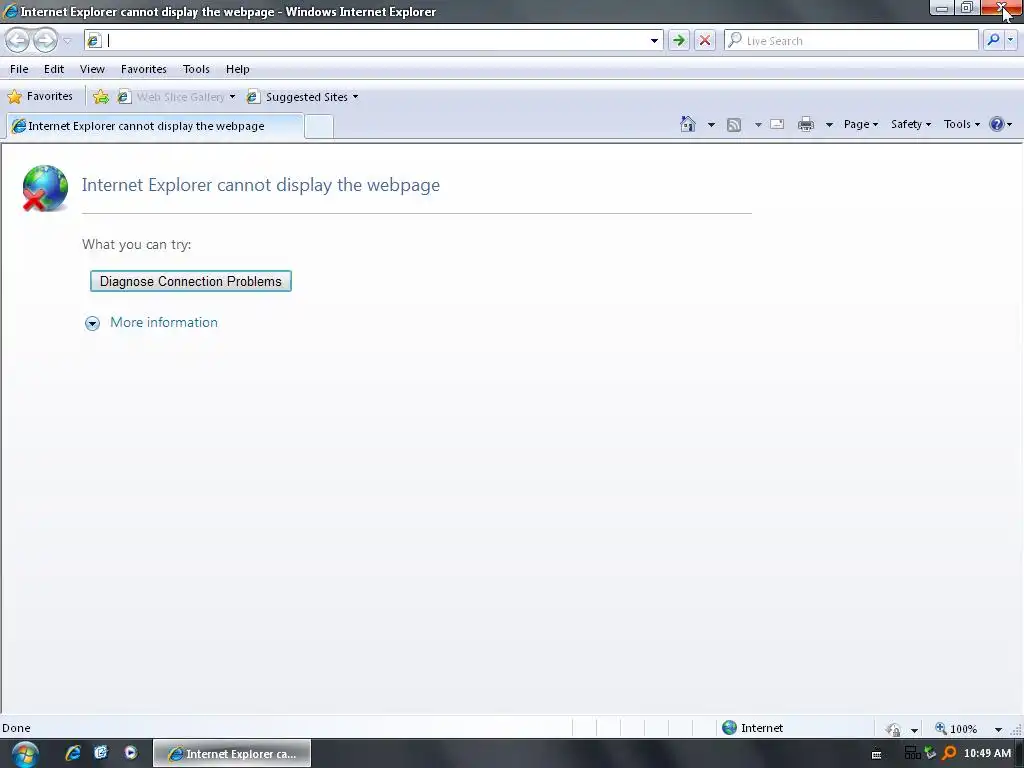Launch Internet Explorer from Quick Launch
Viewport: 1024px width, 768px height.
73,753
